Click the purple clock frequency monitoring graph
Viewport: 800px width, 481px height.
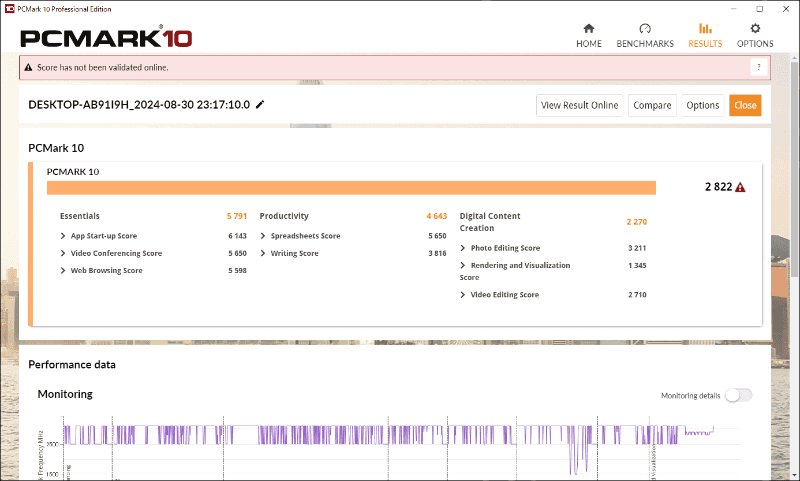pos(388,449)
